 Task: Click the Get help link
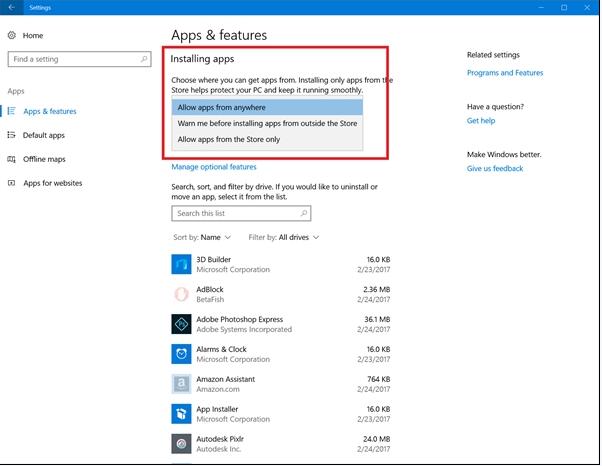coord(481,121)
